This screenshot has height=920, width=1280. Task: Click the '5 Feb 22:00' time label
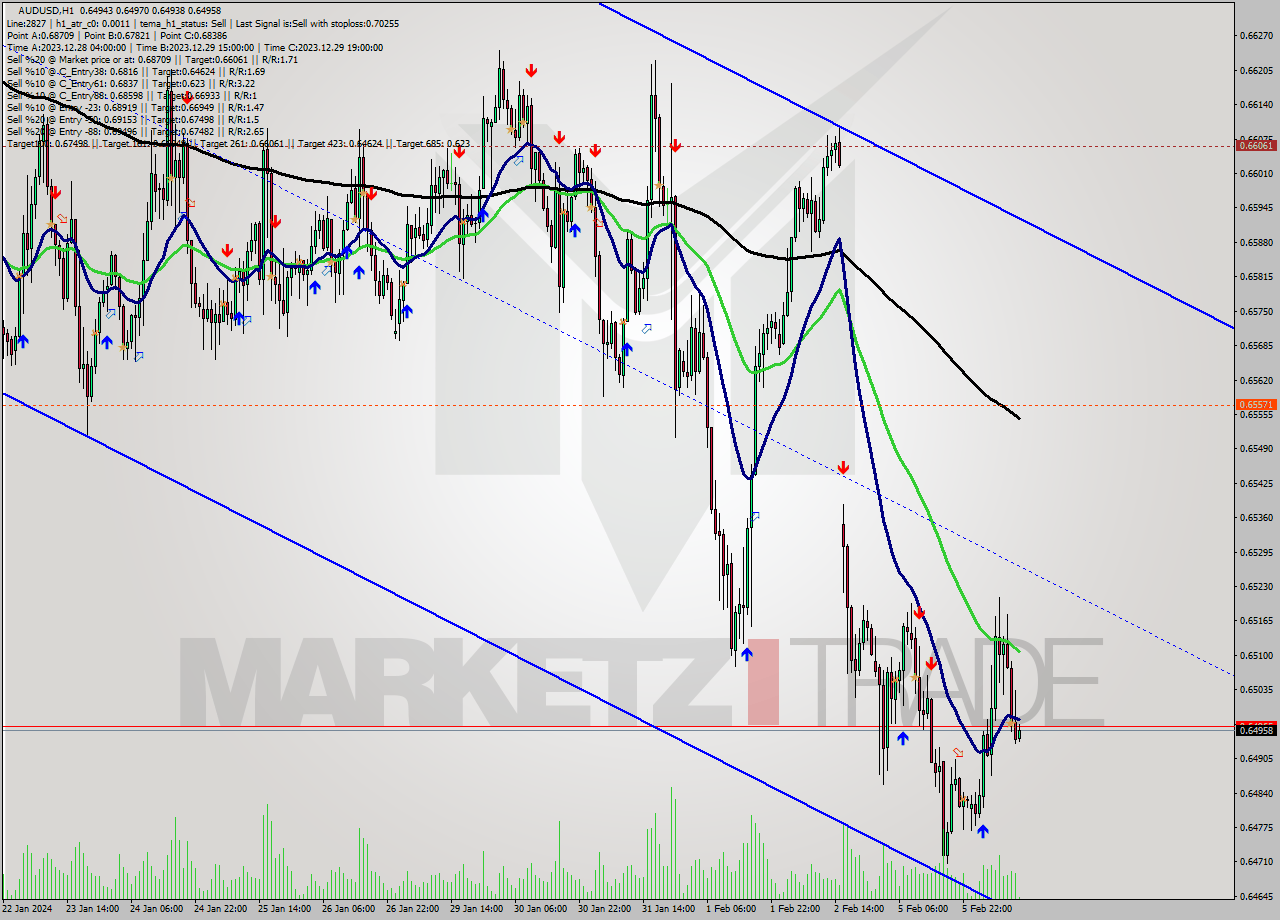pyautogui.click(x=987, y=909)
